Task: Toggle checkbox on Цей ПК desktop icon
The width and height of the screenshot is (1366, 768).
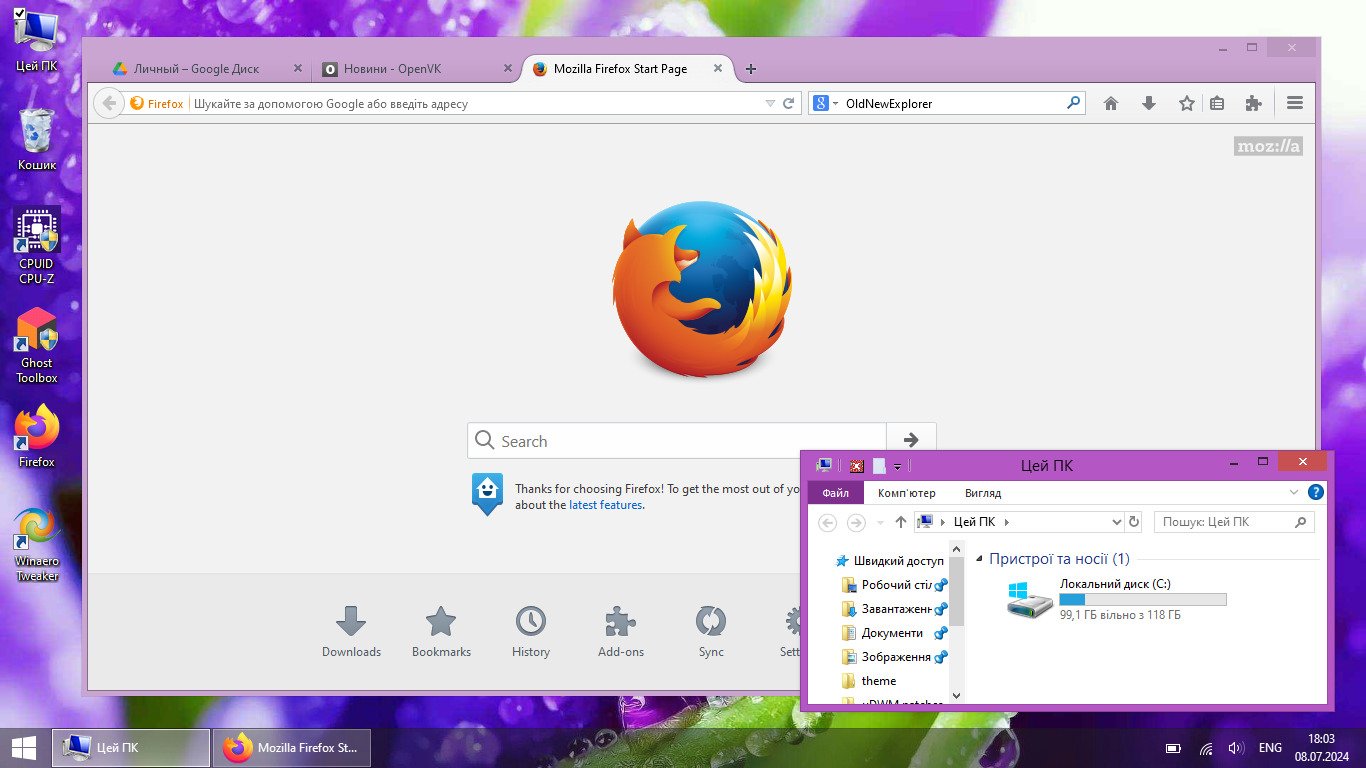Action: click(19, 13)
